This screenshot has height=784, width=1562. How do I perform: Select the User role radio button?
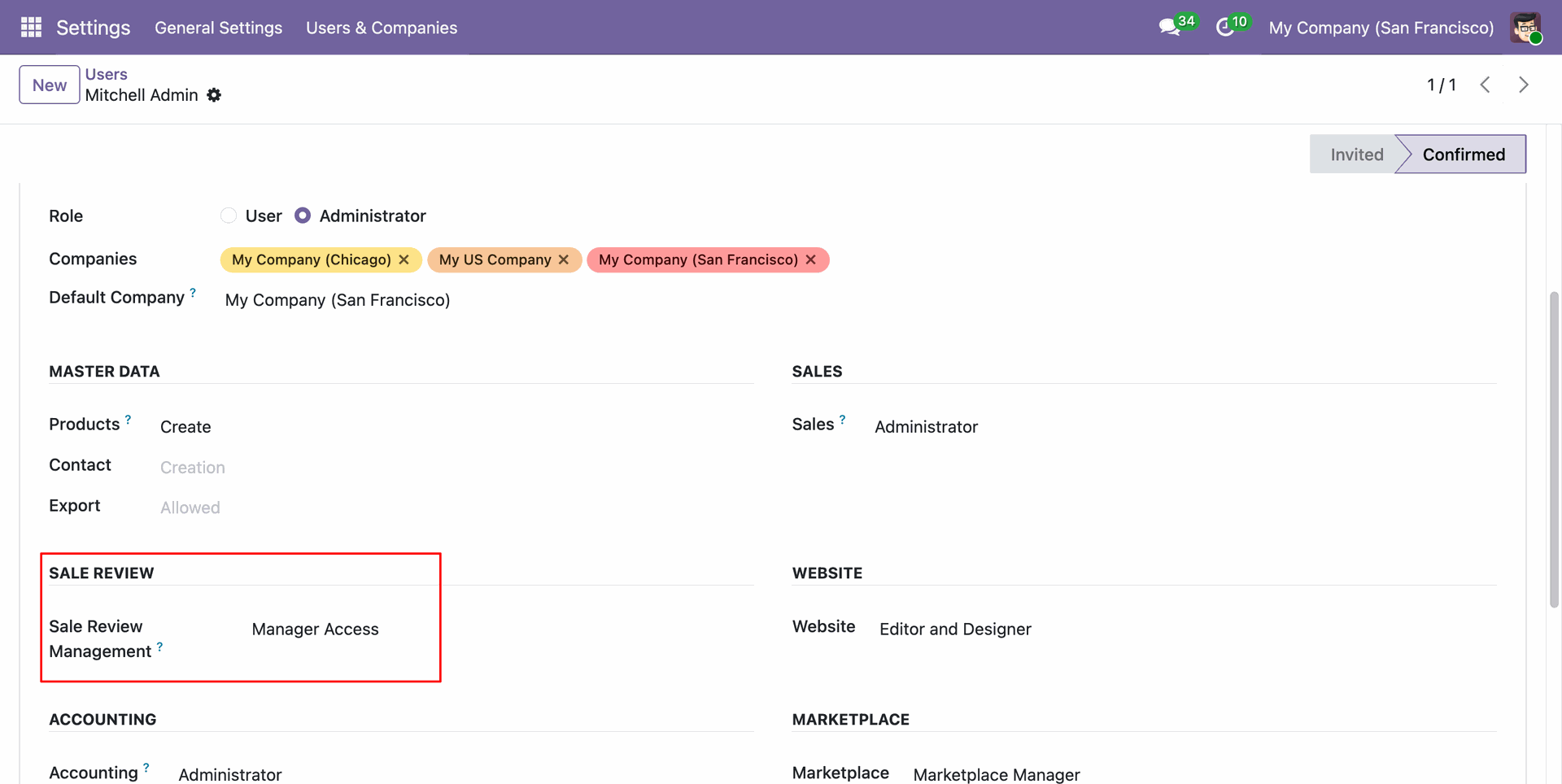229,216
